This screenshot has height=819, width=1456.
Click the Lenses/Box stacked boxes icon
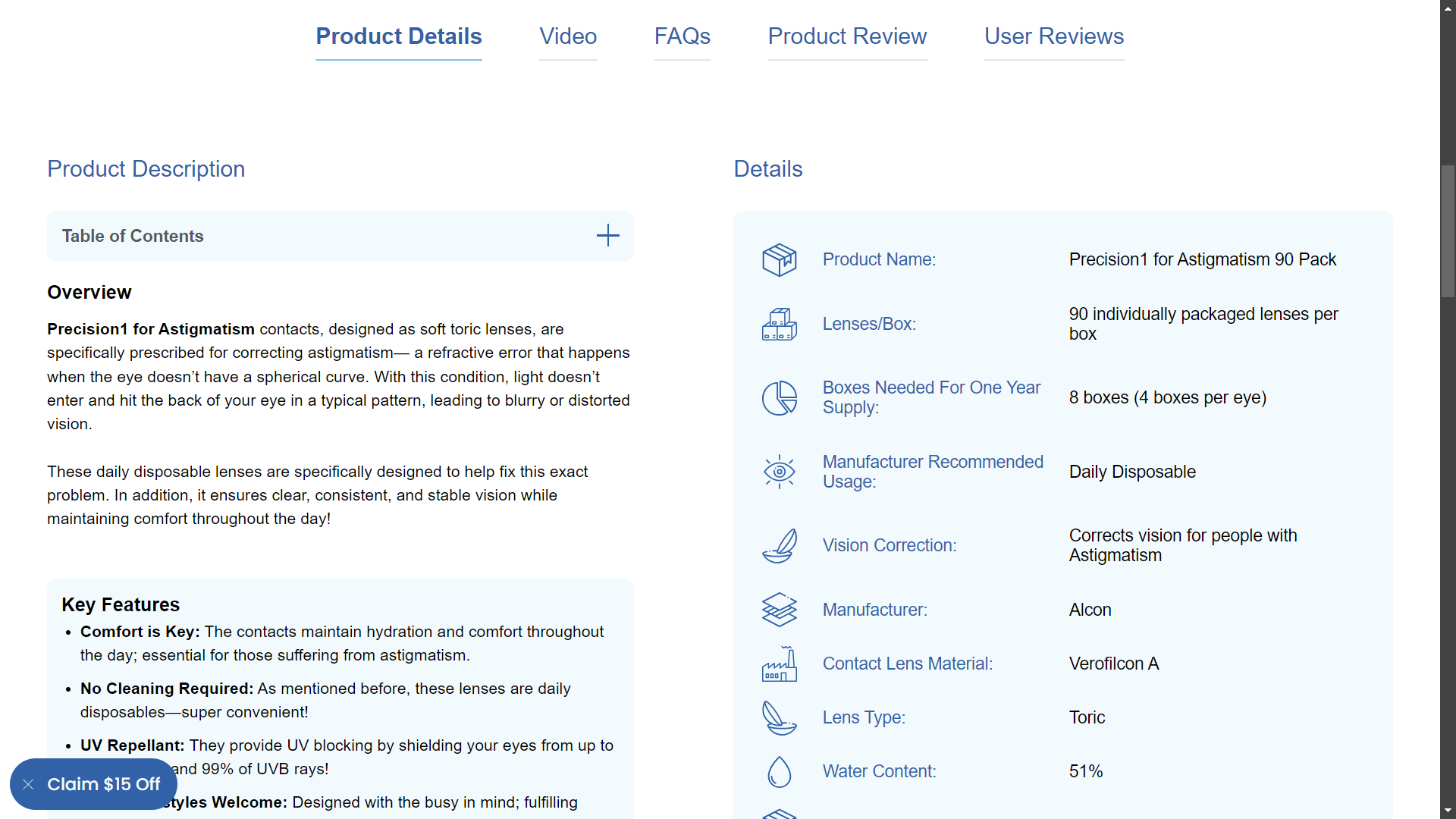(x=779, y=325)
